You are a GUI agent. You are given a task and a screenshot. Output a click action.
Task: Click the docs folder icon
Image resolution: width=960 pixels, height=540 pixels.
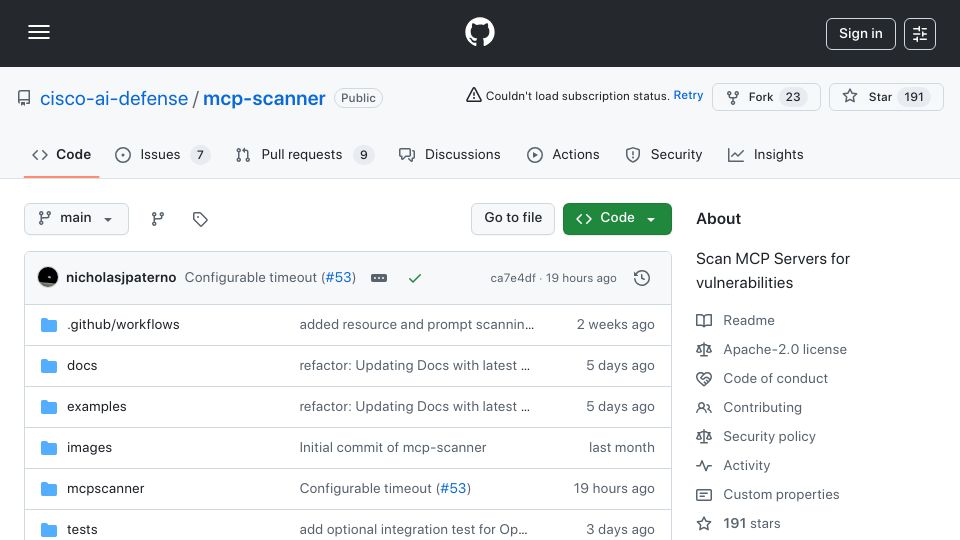(x=49, y=366)
